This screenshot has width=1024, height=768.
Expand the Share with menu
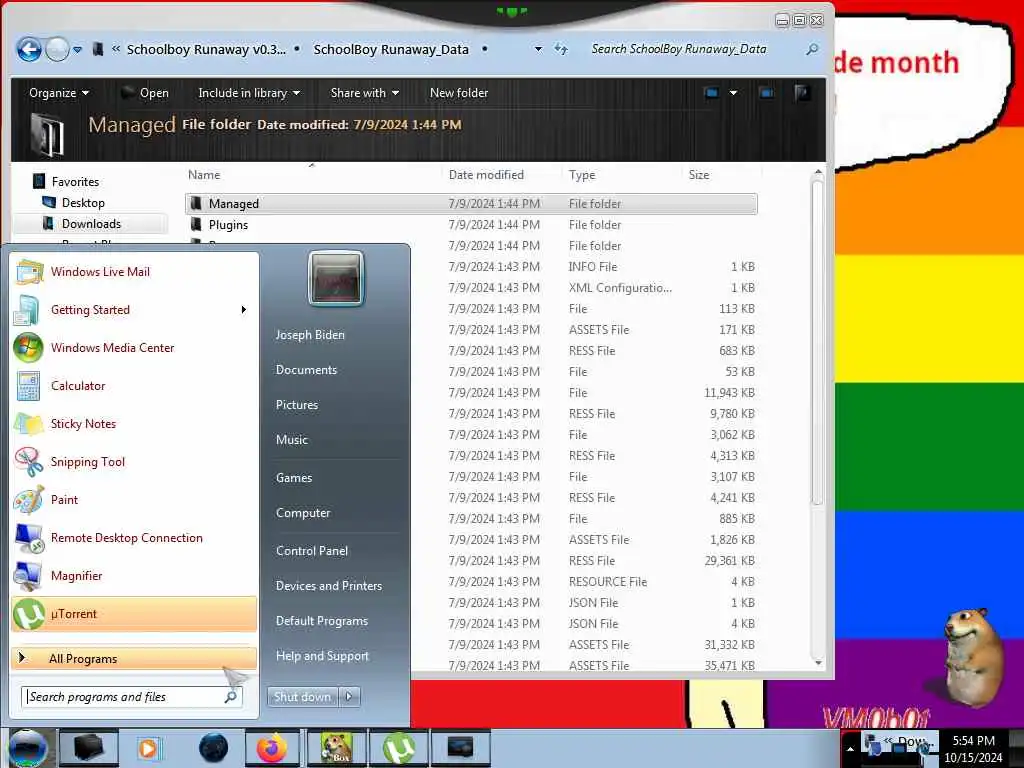pos(364,93)
